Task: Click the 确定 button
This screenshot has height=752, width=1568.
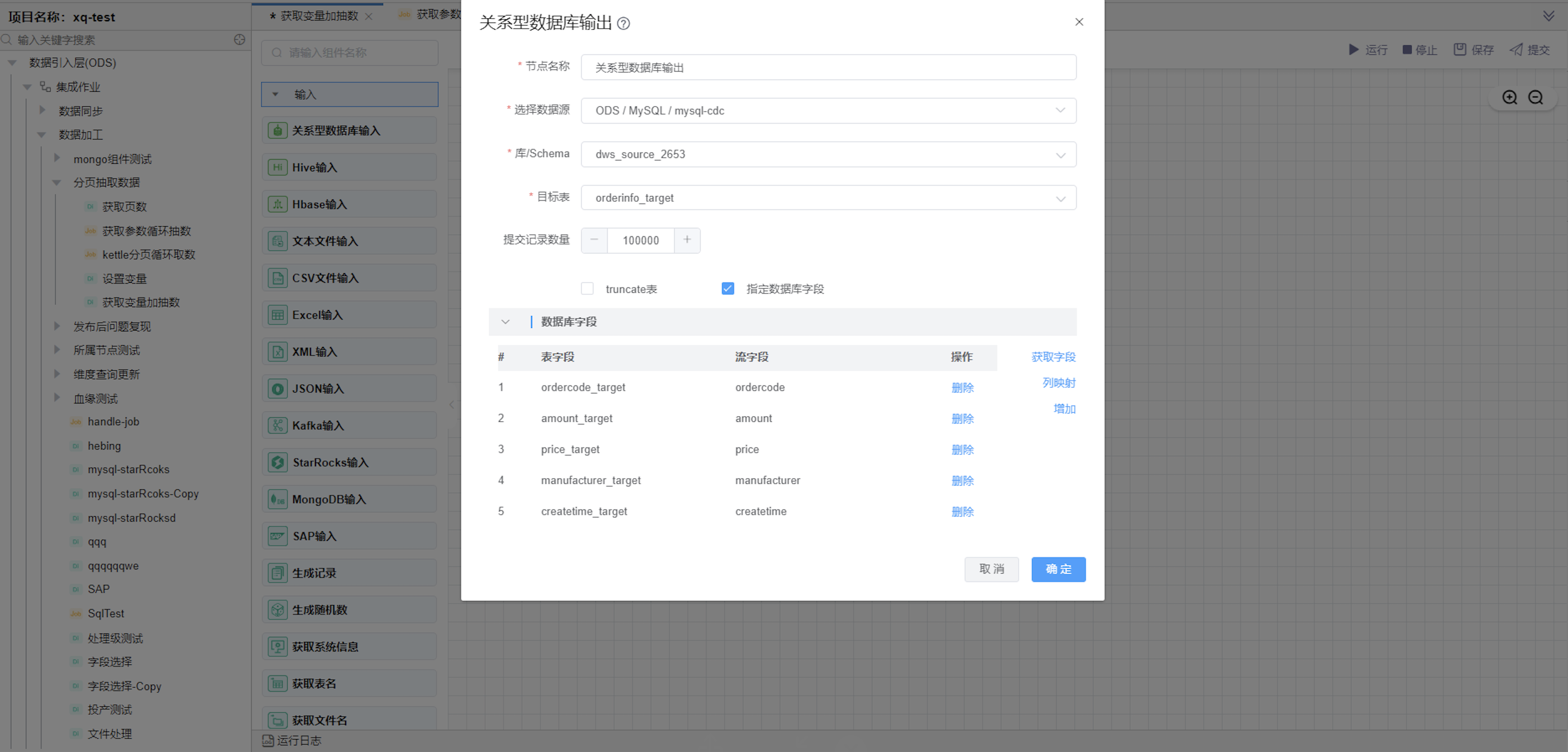Action: (1058, 569)
